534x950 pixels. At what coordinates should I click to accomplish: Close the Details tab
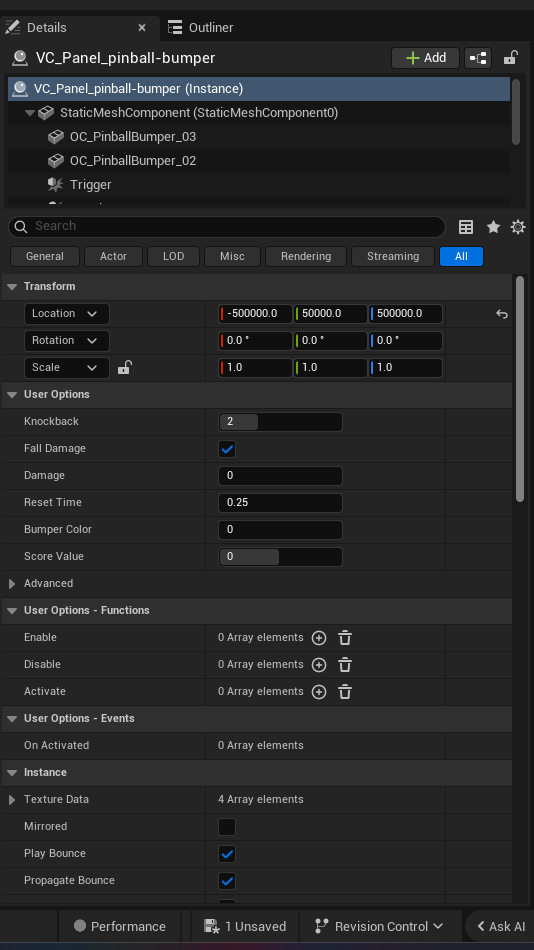click(x=142, y=28)
